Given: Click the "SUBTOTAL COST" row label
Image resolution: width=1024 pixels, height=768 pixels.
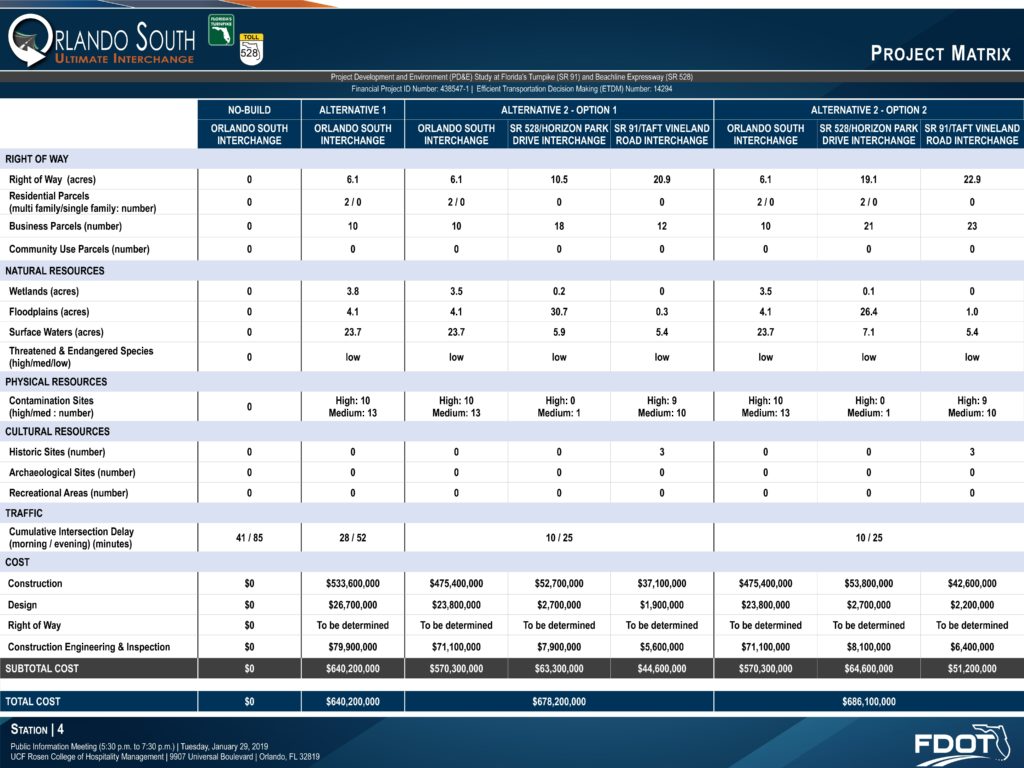Looking at the screenshot, I should click(x=42, y=668).
